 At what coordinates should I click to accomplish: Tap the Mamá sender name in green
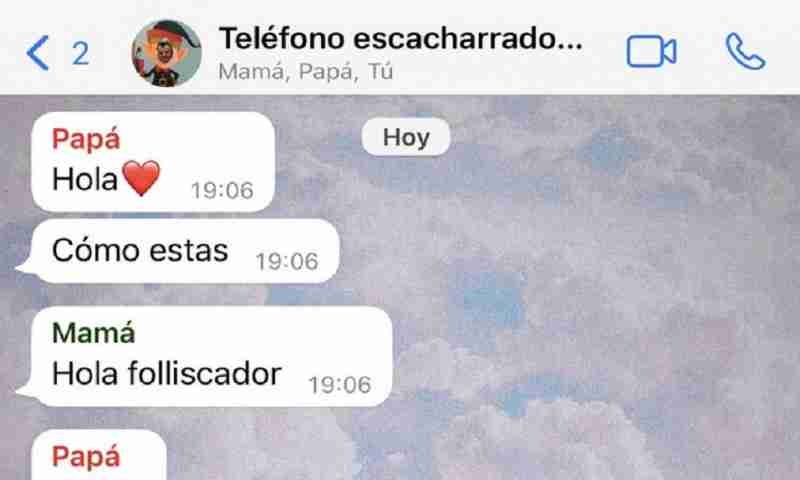coord(94,333)
